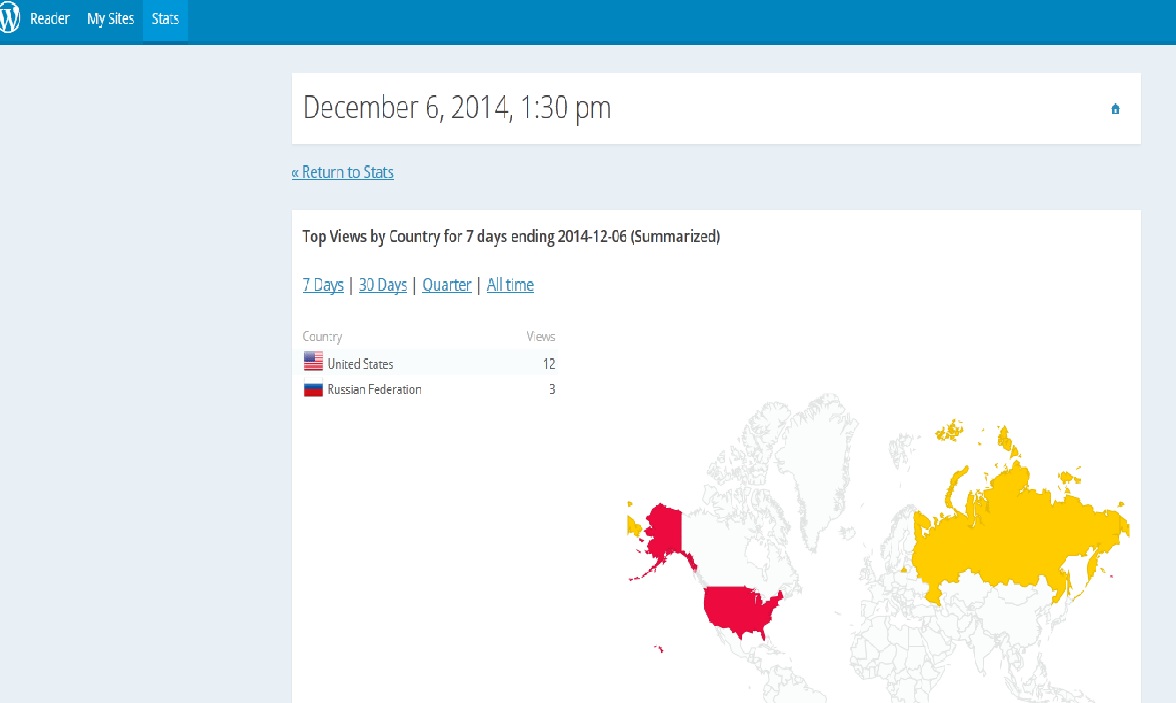
Task: Click the Views column header
Action: point(540,337)
